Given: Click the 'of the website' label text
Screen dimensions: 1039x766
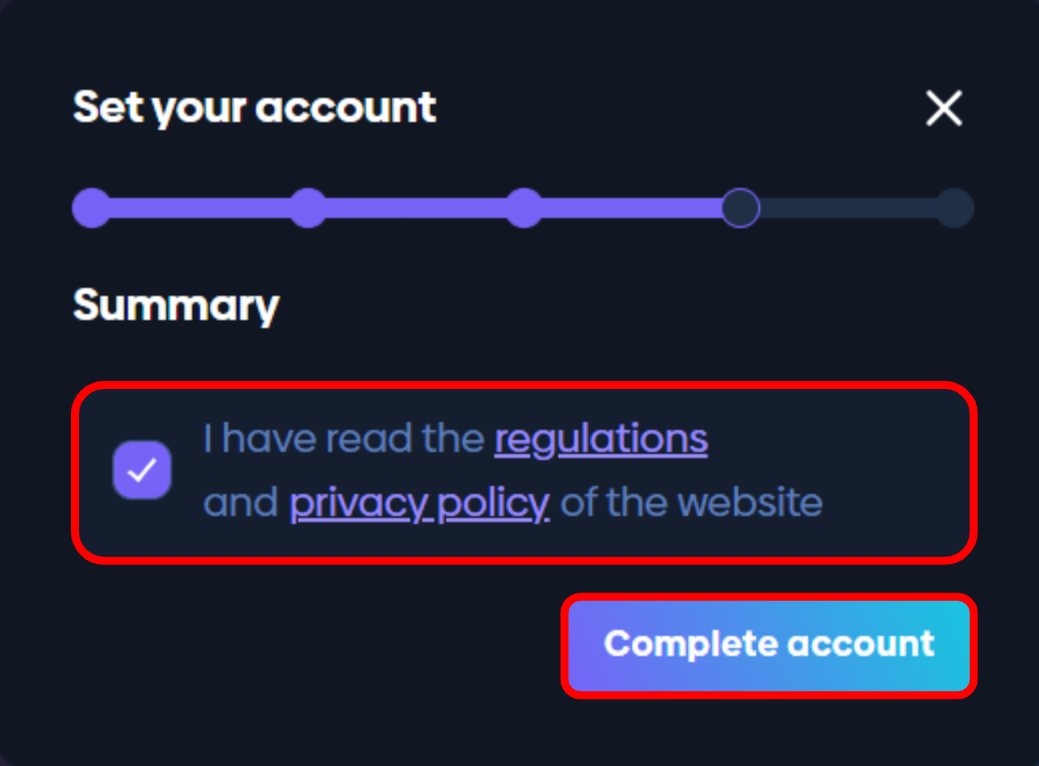Looking at the screenshot, I should [691, 502].
